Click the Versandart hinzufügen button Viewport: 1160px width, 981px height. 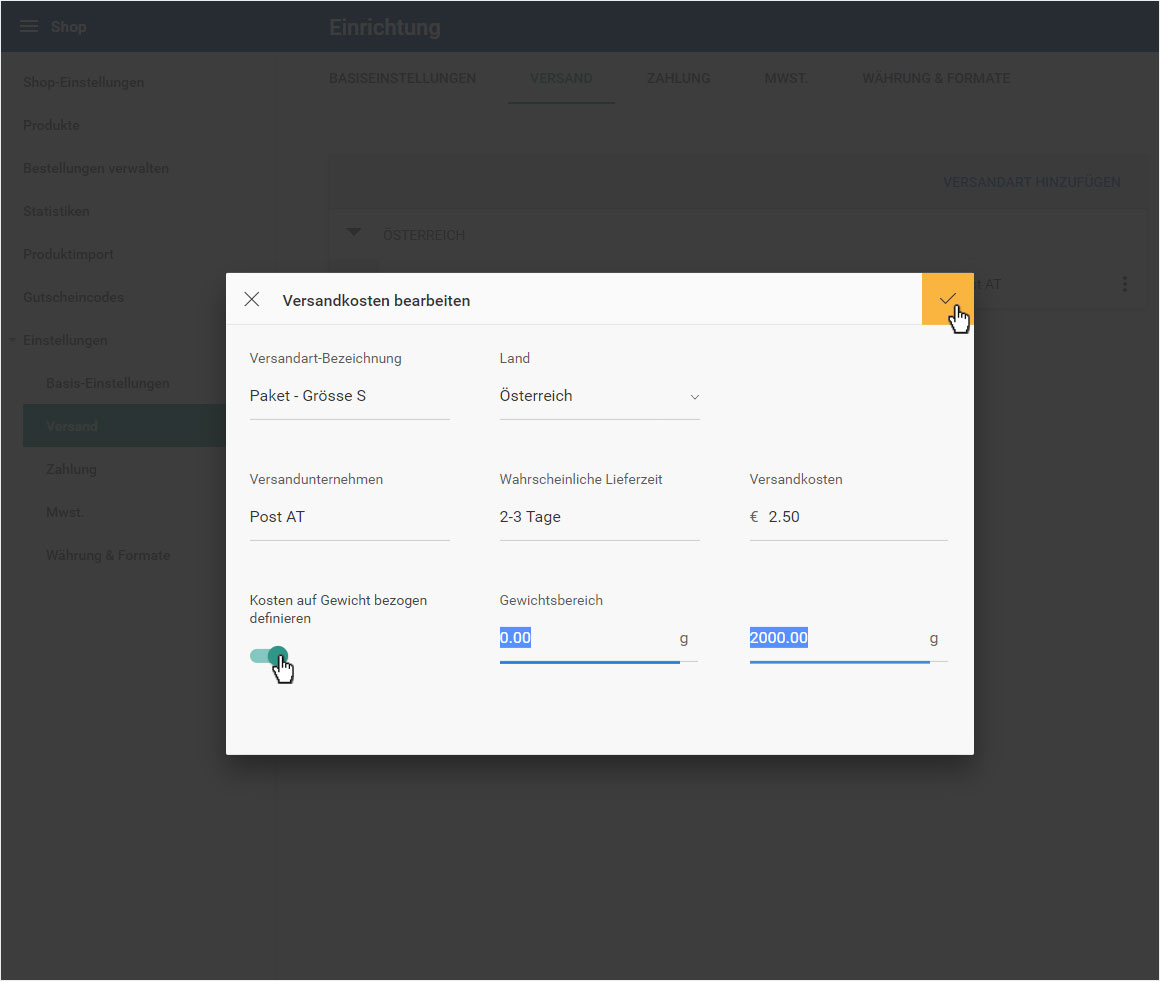click(x=1031, y=182)
